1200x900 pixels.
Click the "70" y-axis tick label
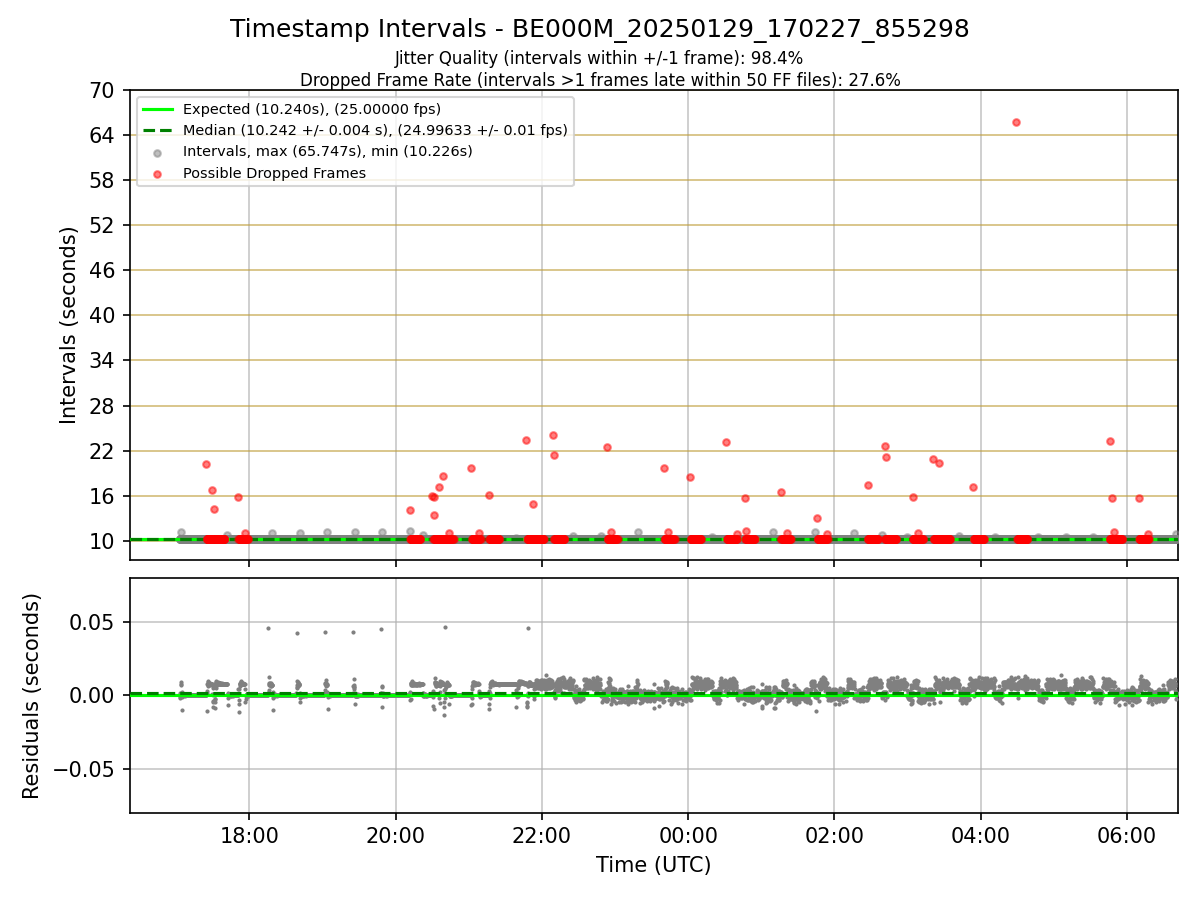click(102, 90)
